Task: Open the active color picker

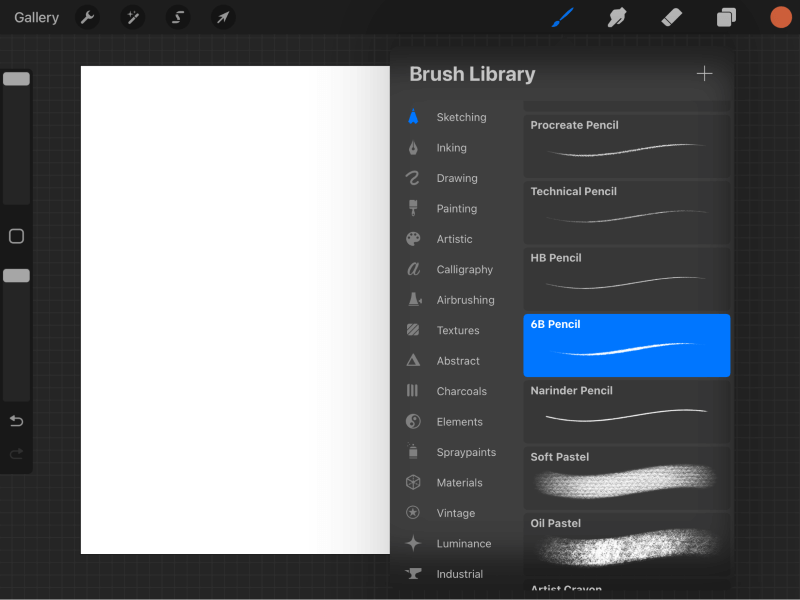Action: [781, 17]
